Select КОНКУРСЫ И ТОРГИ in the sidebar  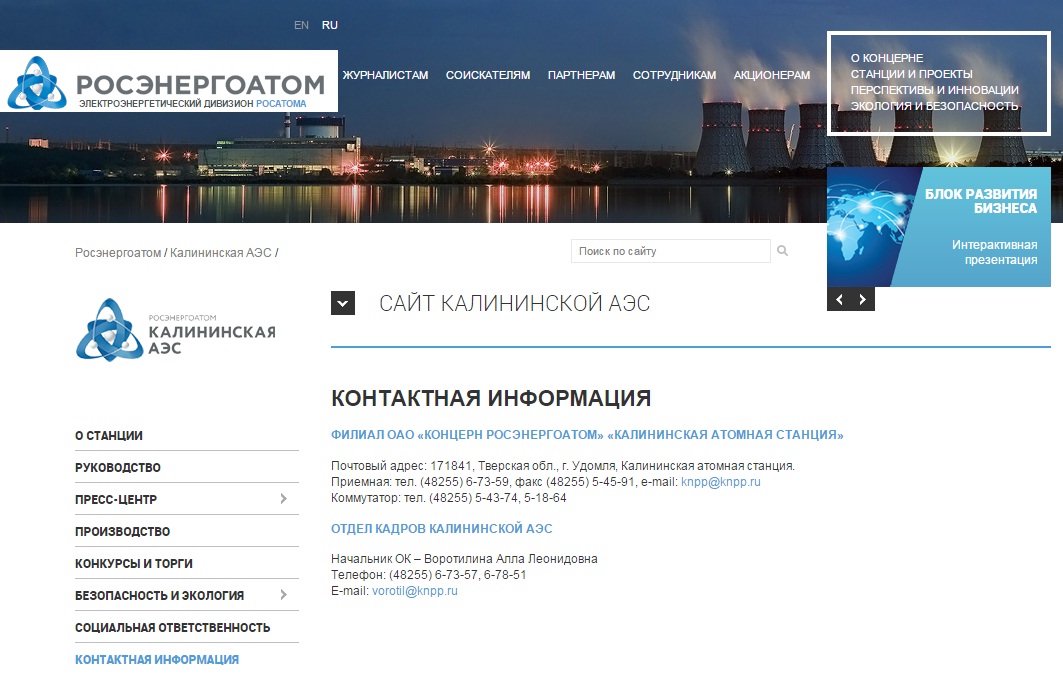tap(134, 563)
